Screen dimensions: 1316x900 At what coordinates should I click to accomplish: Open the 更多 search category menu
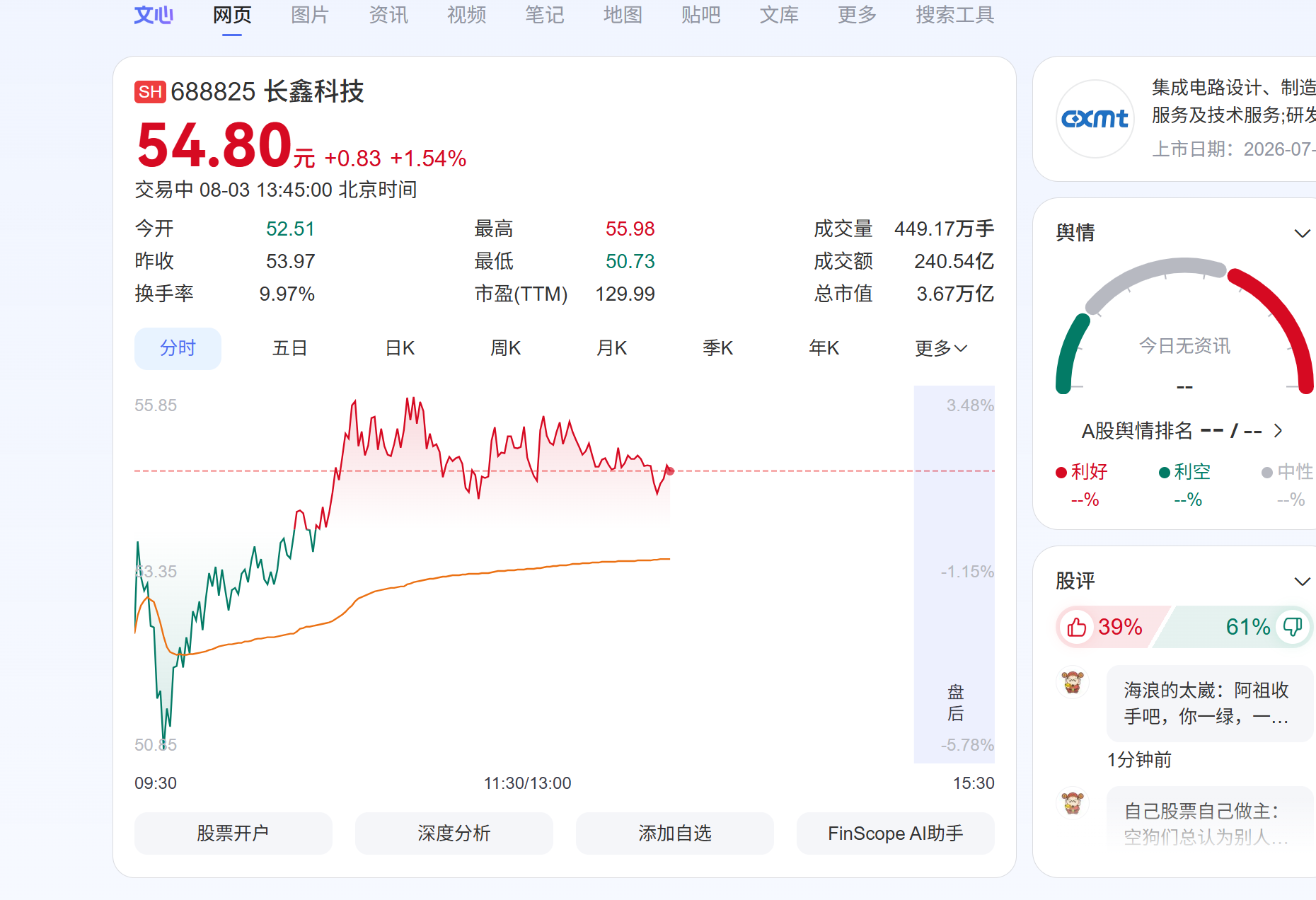click(x=857, y=15)
